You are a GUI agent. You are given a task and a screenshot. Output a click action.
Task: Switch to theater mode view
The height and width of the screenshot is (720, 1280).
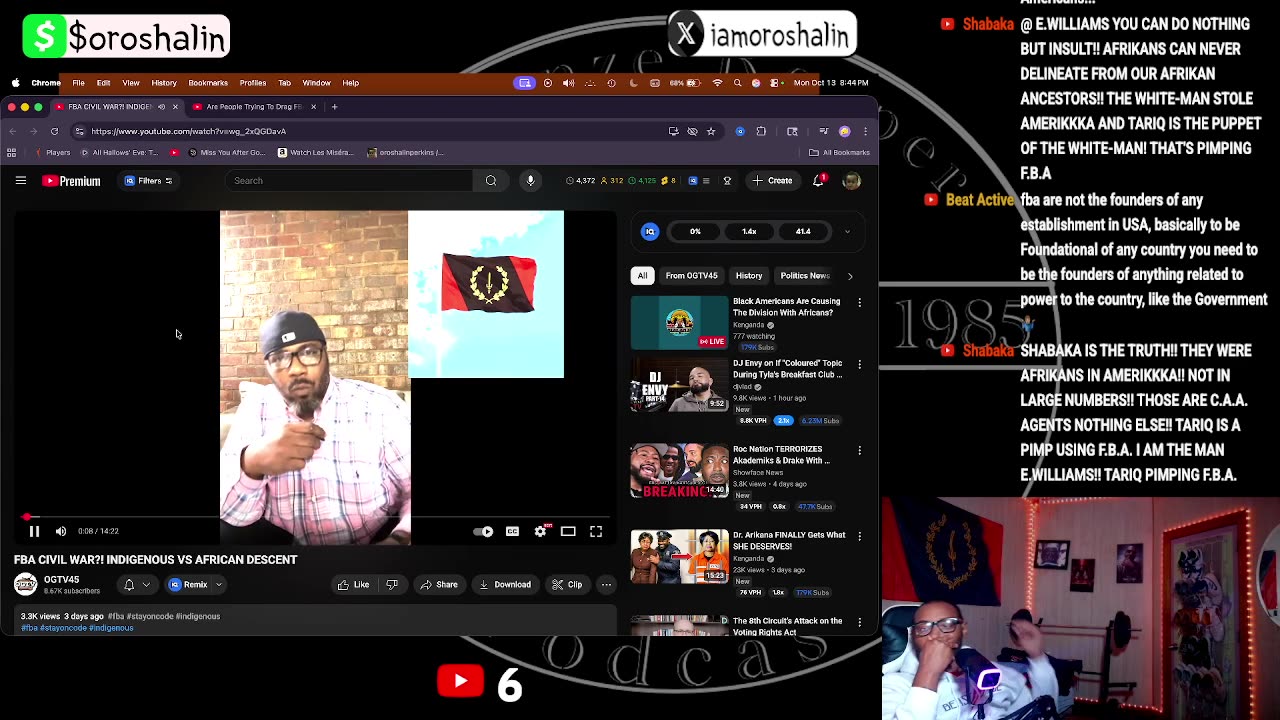[568, 532]
